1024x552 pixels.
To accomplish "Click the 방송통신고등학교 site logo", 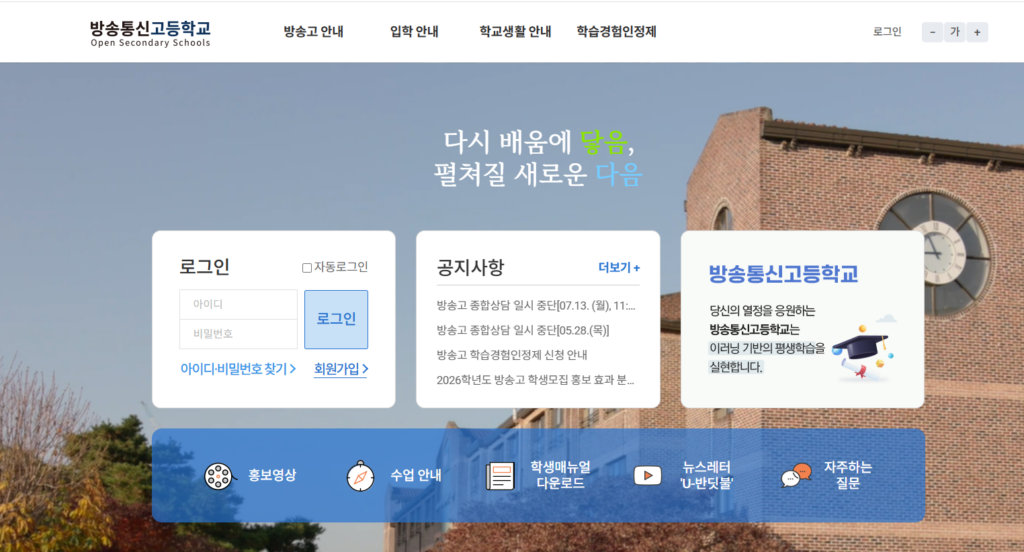I will pos(150,33).
